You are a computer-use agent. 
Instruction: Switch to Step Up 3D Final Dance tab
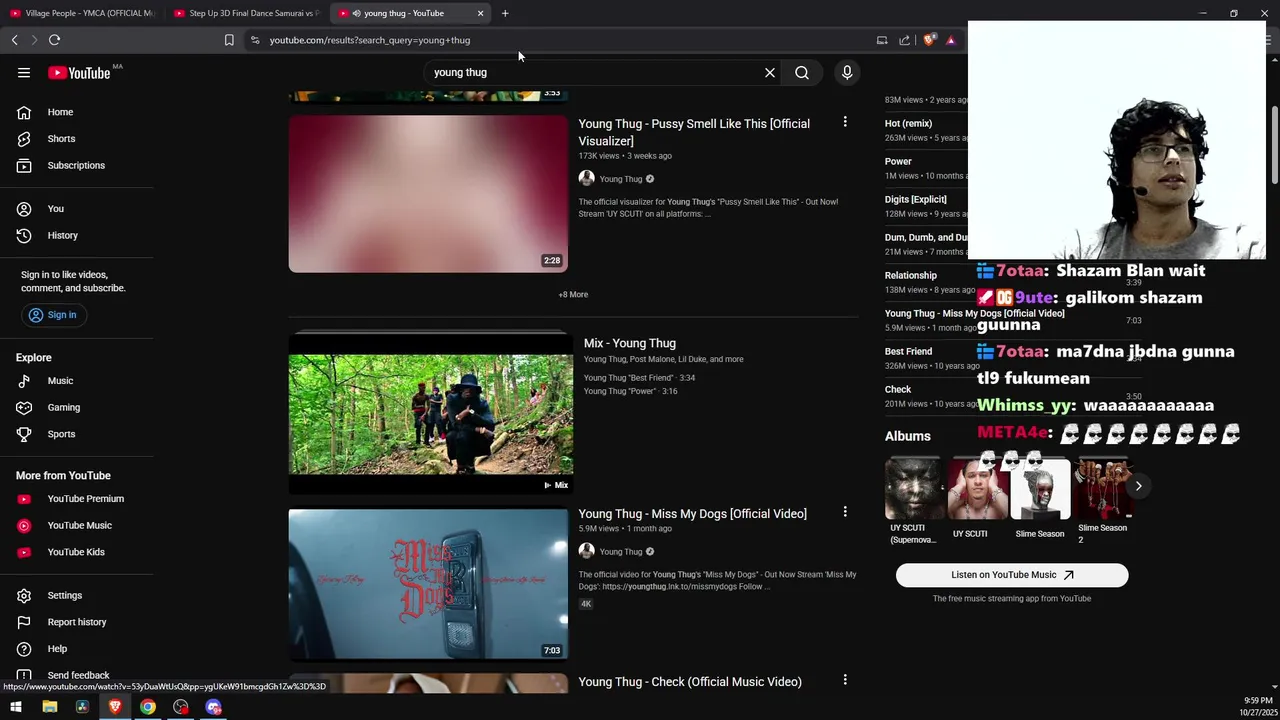point(247,13)
